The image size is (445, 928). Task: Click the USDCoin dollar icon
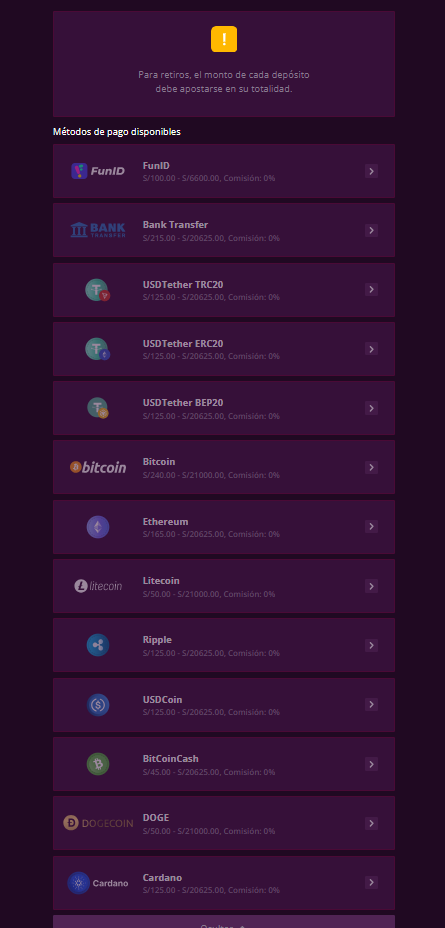pyautogui.click(x=98, y=705)
